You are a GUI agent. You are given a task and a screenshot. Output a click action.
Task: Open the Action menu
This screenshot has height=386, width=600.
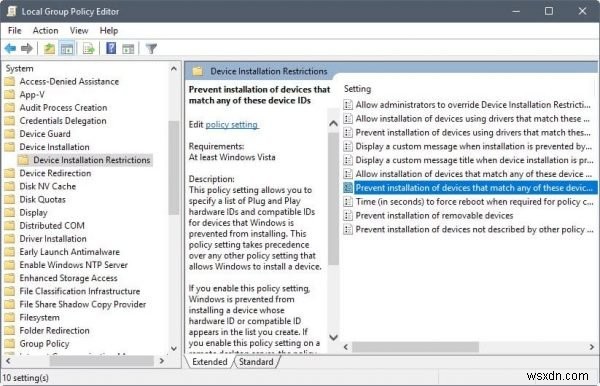(46, 30)
